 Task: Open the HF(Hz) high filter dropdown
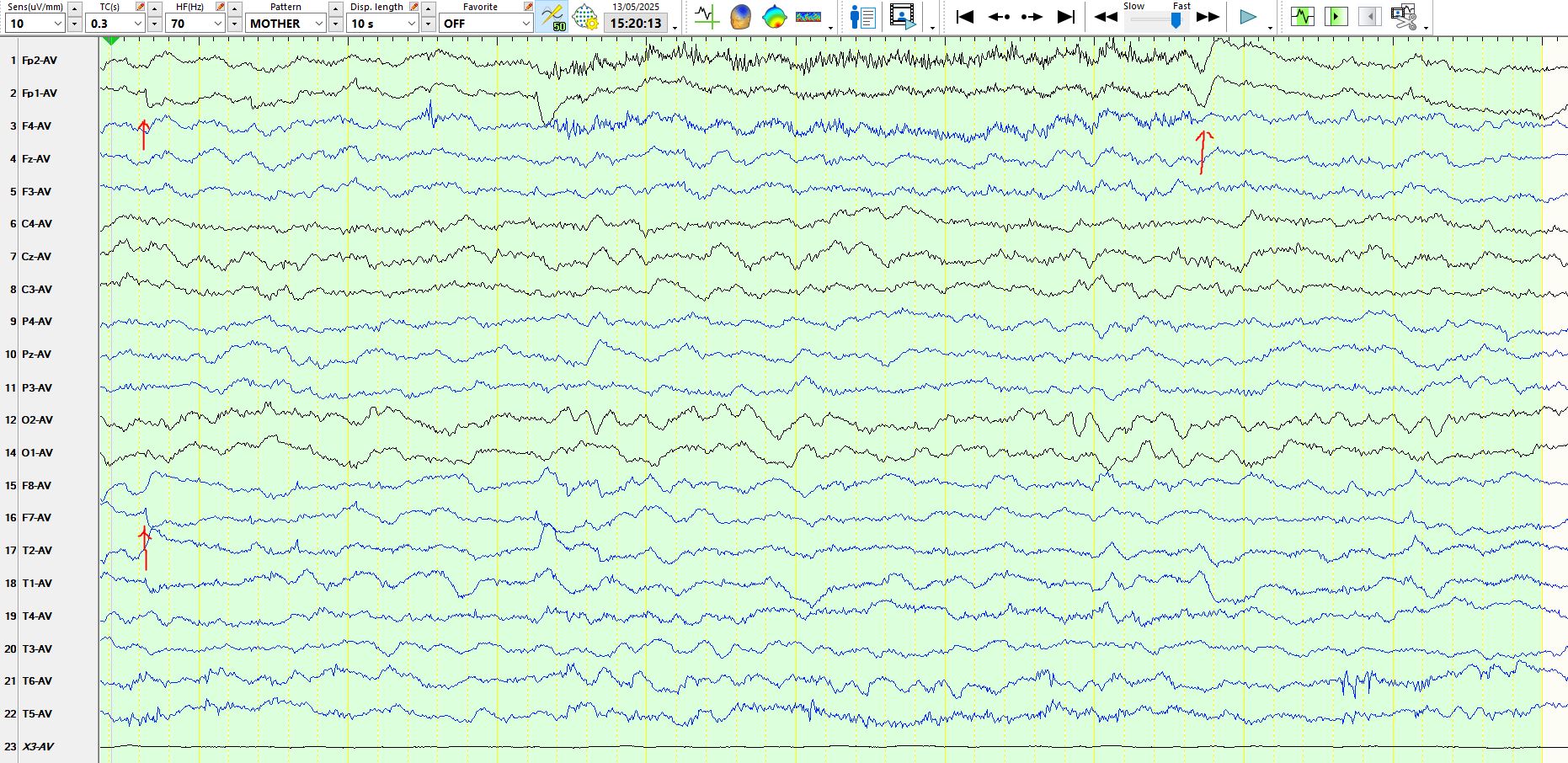coord(195,24)
